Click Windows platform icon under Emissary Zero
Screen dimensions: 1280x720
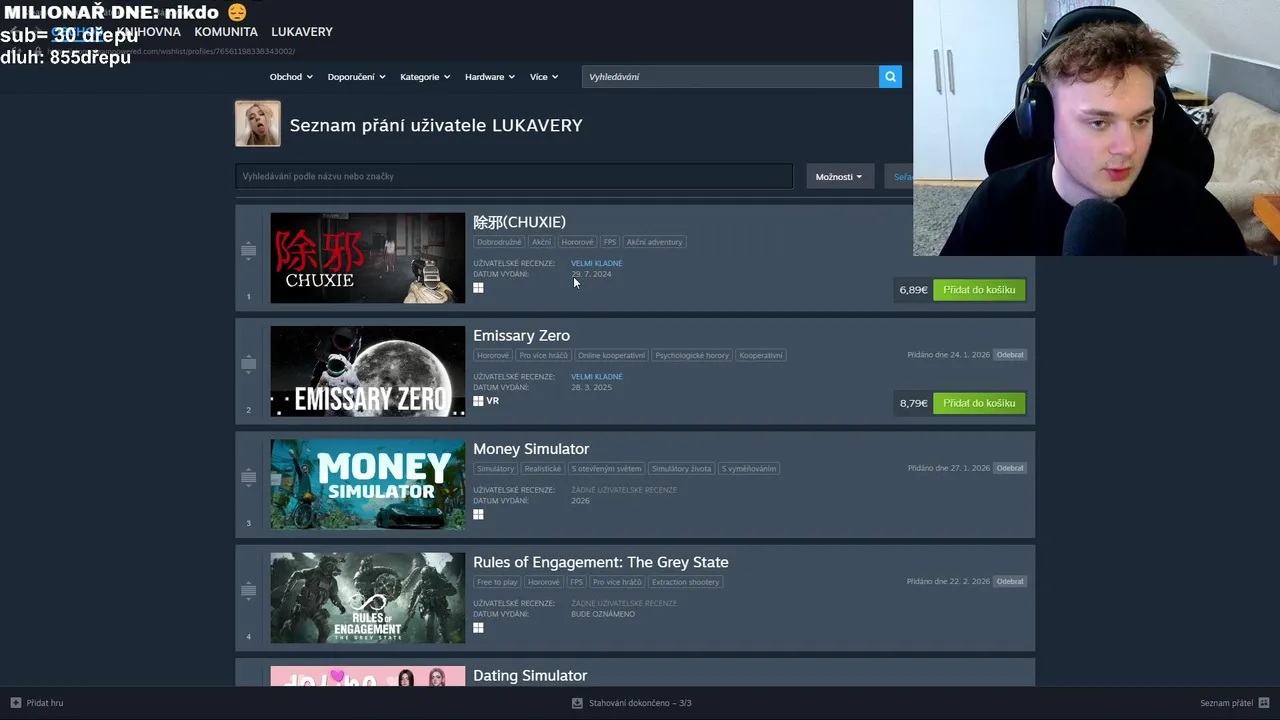(x=478, y=401)
